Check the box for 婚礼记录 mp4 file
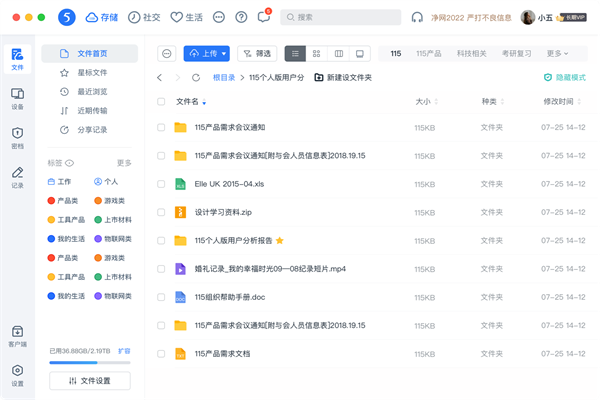 point(161,269)
